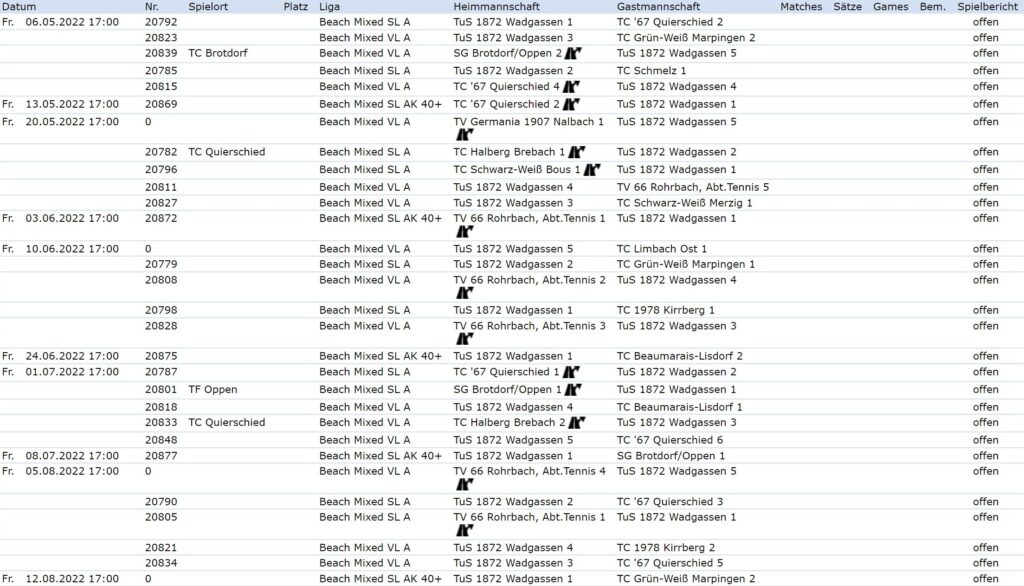Select date 01.07.2022 17:00
This screenshot has height=586, width=1024.
pos(72,372)
